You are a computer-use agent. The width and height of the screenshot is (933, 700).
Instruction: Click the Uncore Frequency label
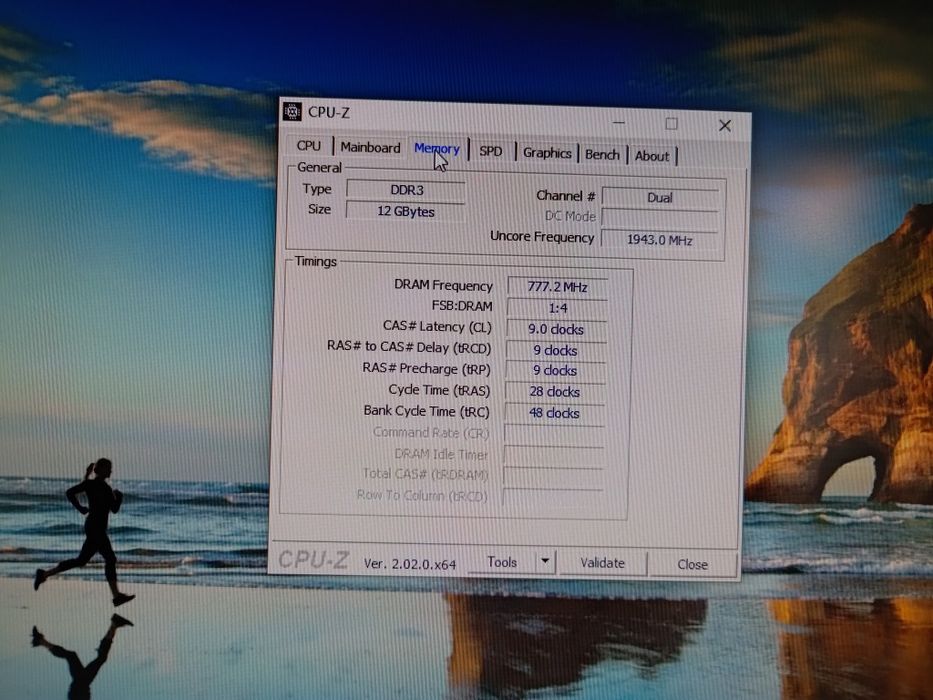pos(542,236)
